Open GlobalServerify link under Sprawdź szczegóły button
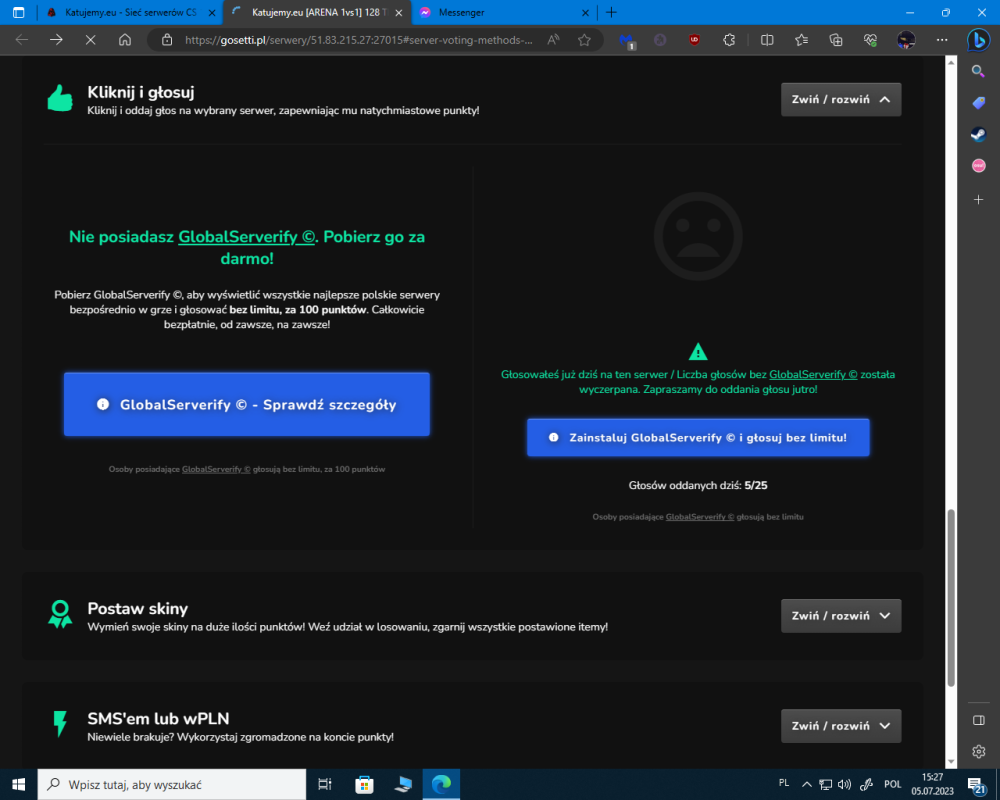 pos(216,469)
